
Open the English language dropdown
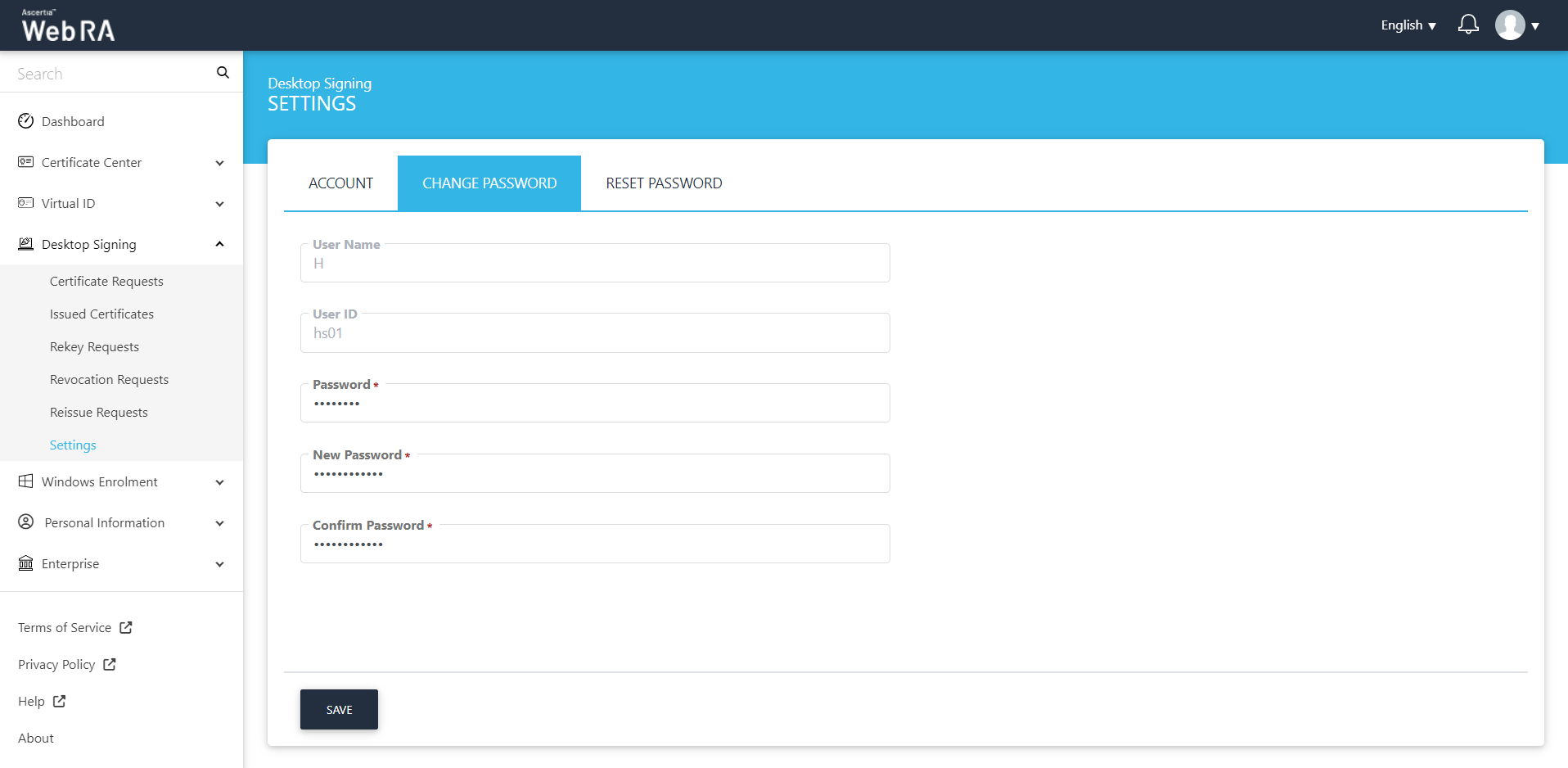[1408, 25]
